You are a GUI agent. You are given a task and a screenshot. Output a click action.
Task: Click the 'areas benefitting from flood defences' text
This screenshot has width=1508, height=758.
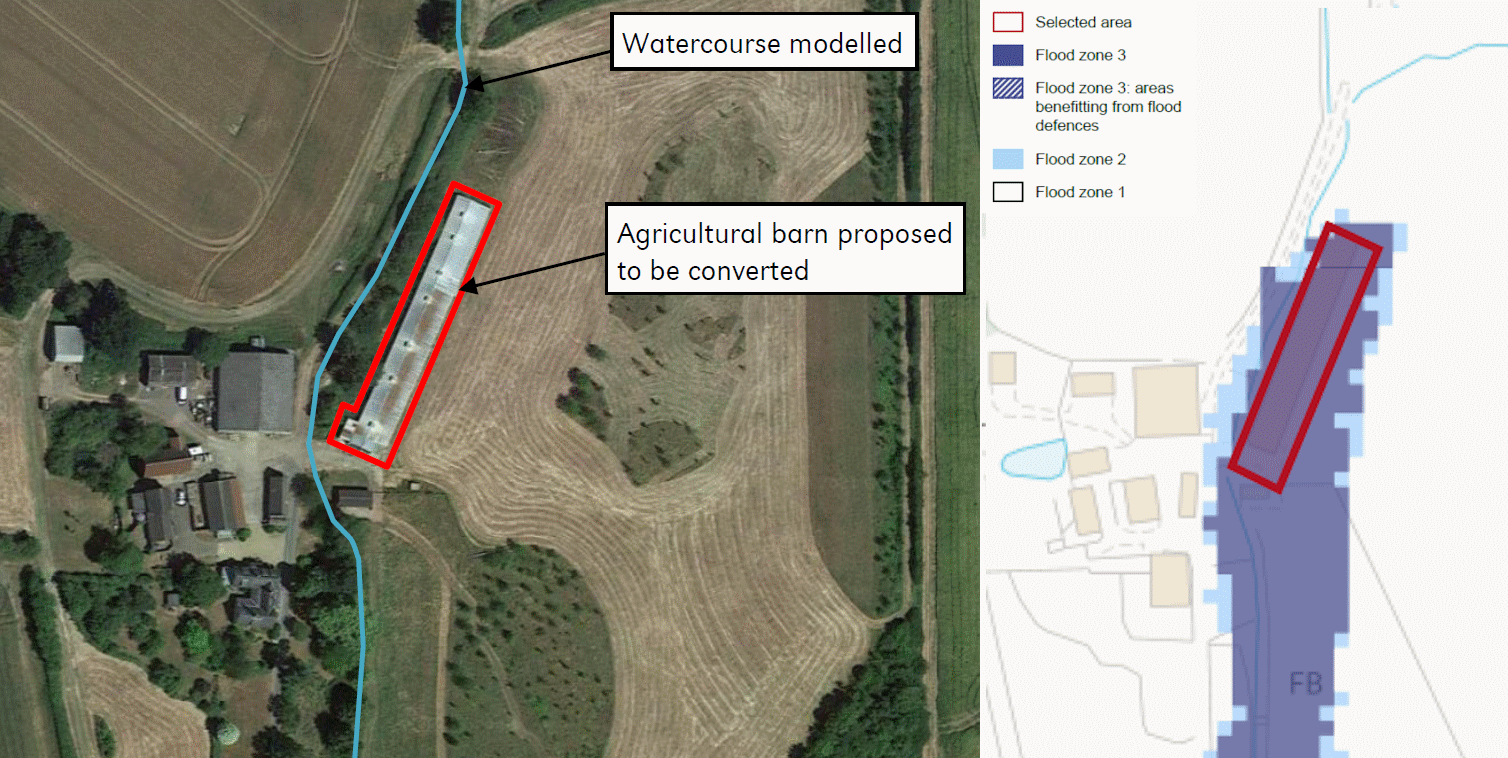coord(1108,107)
